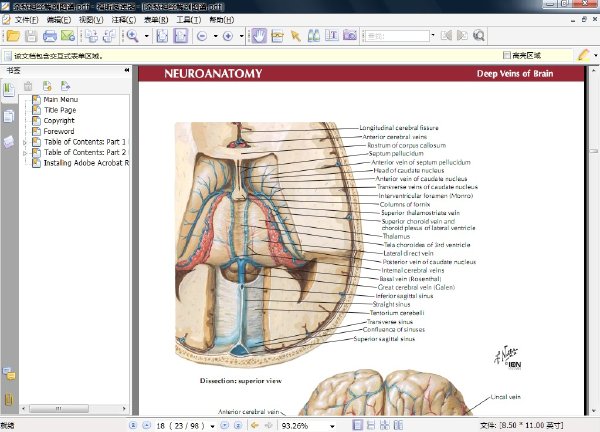
Task: Select the arrow annotation selection tool
Action: [x=295, y=36]
